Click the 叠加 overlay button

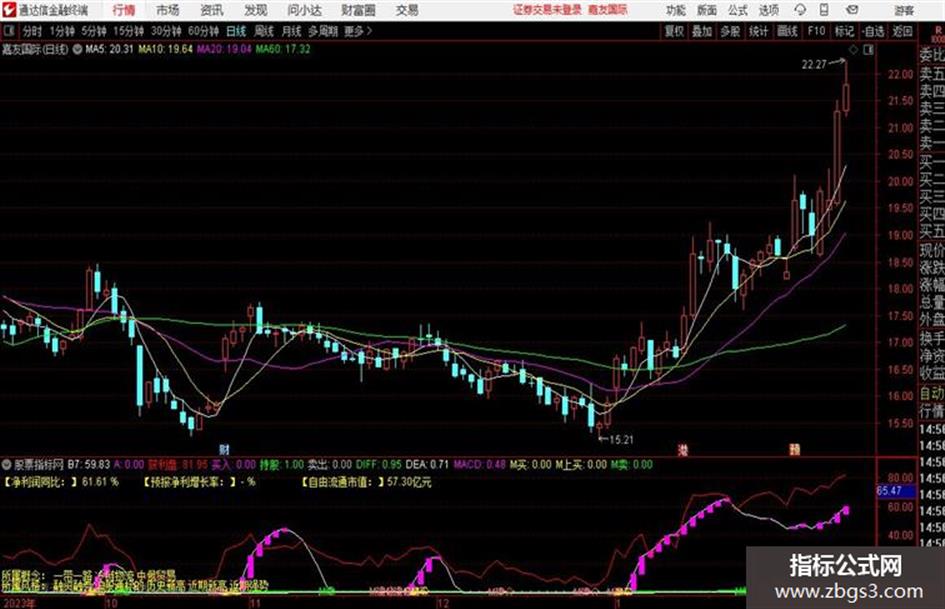(702, 31)
